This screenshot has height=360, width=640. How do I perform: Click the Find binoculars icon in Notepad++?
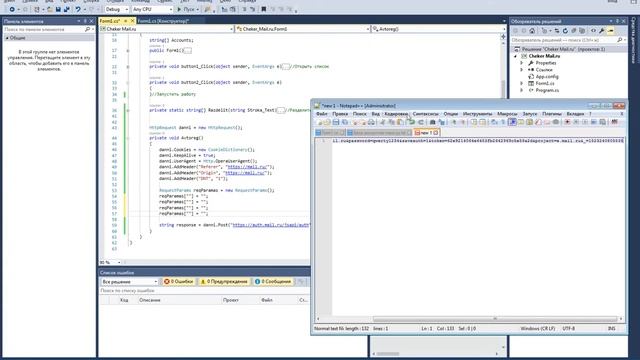coord(432,122)
